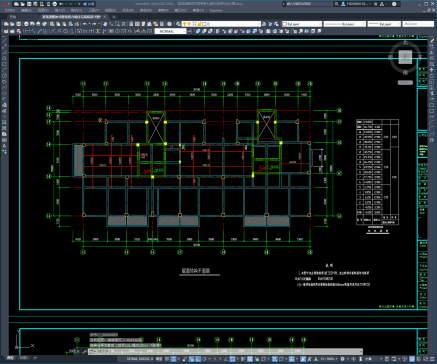Select the Erase tool in the Modify toolbar
This screenshot has height=364, width=437.
[432, 41]
